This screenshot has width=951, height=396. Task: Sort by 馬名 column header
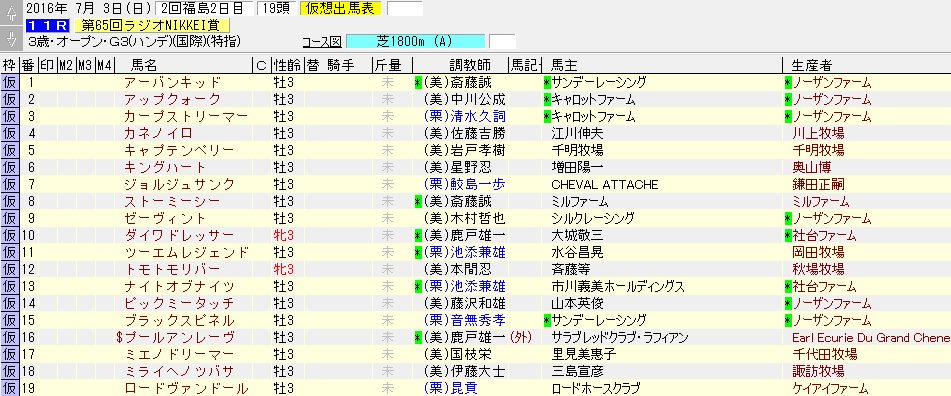144,65
